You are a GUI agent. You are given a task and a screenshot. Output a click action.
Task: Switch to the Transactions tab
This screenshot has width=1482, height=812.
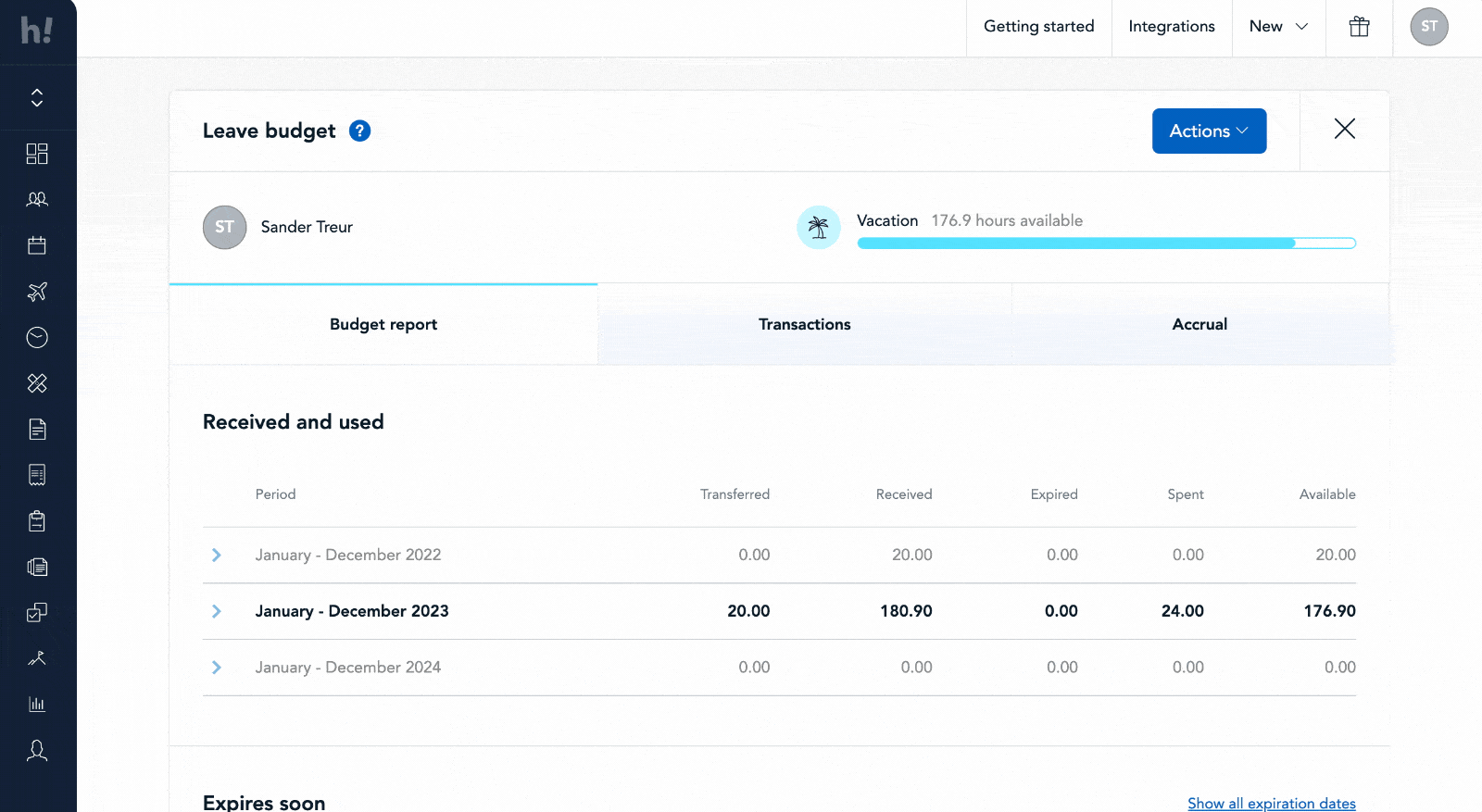804,324
